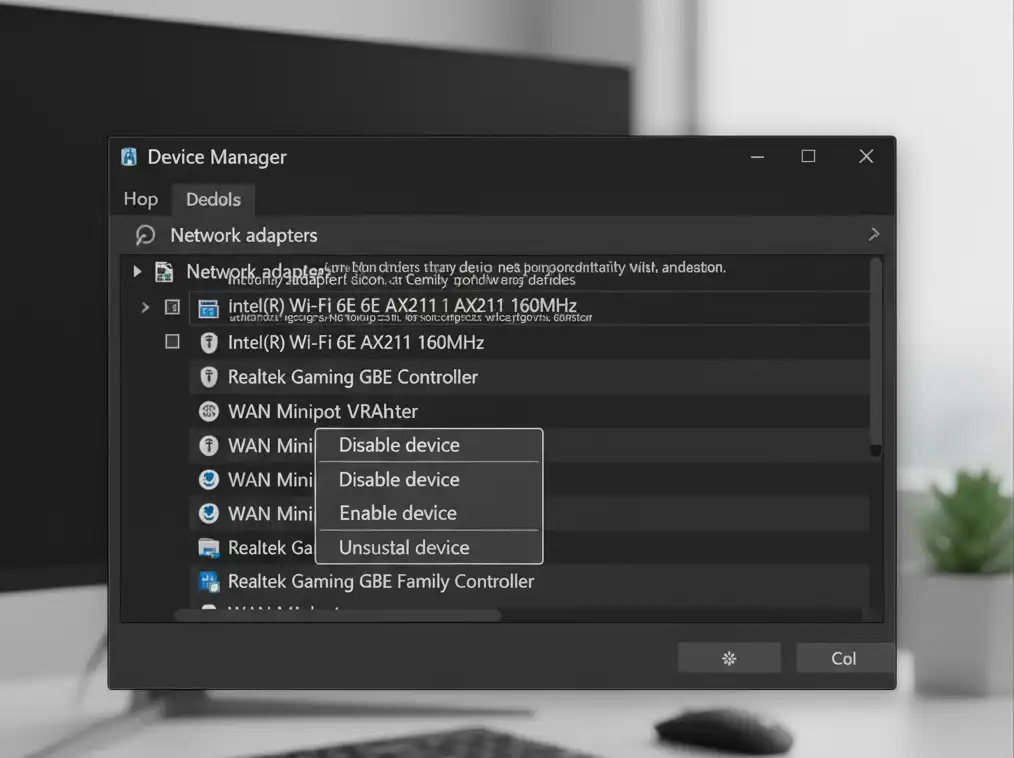Open the Hop menu
This screenshot has width=1014, height=758.
140,199
